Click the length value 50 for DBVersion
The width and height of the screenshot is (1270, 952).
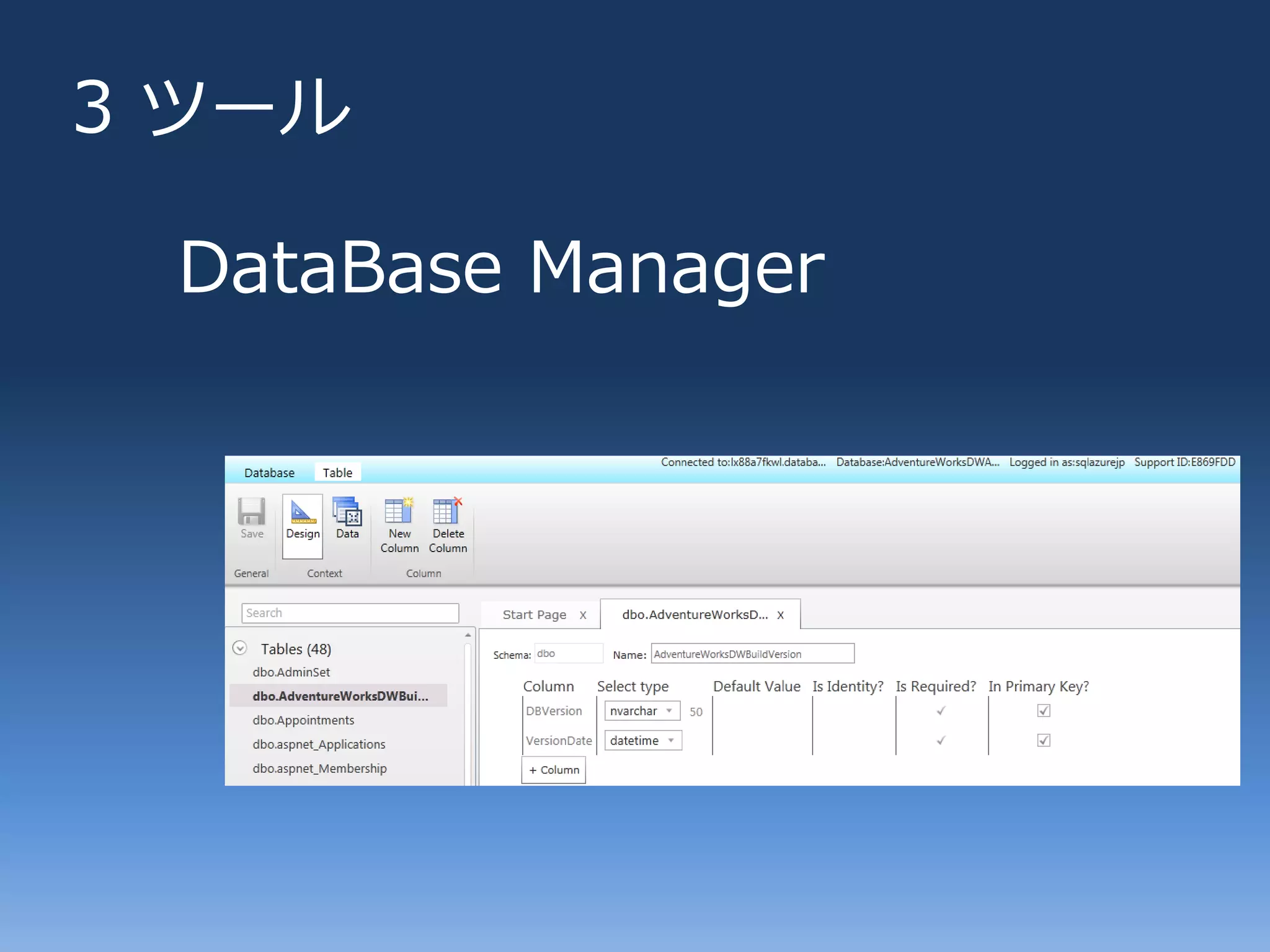(696, 712)
